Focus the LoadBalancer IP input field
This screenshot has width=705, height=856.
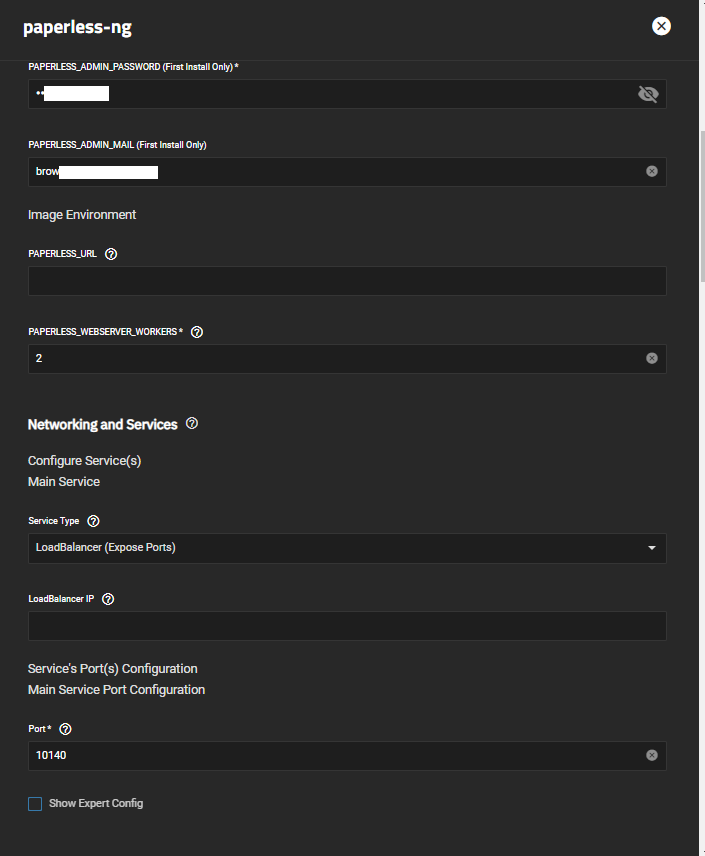347,626
